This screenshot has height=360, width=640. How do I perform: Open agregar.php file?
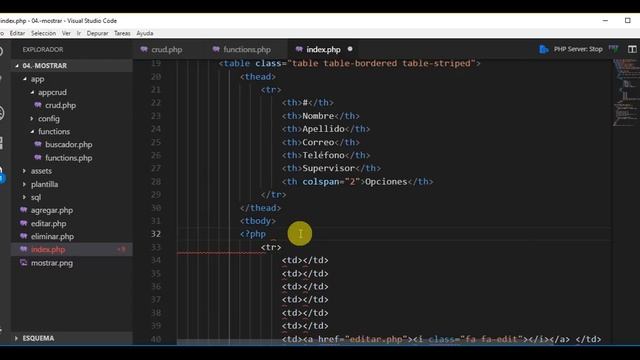pyautogui.click(x=52, y=210)
